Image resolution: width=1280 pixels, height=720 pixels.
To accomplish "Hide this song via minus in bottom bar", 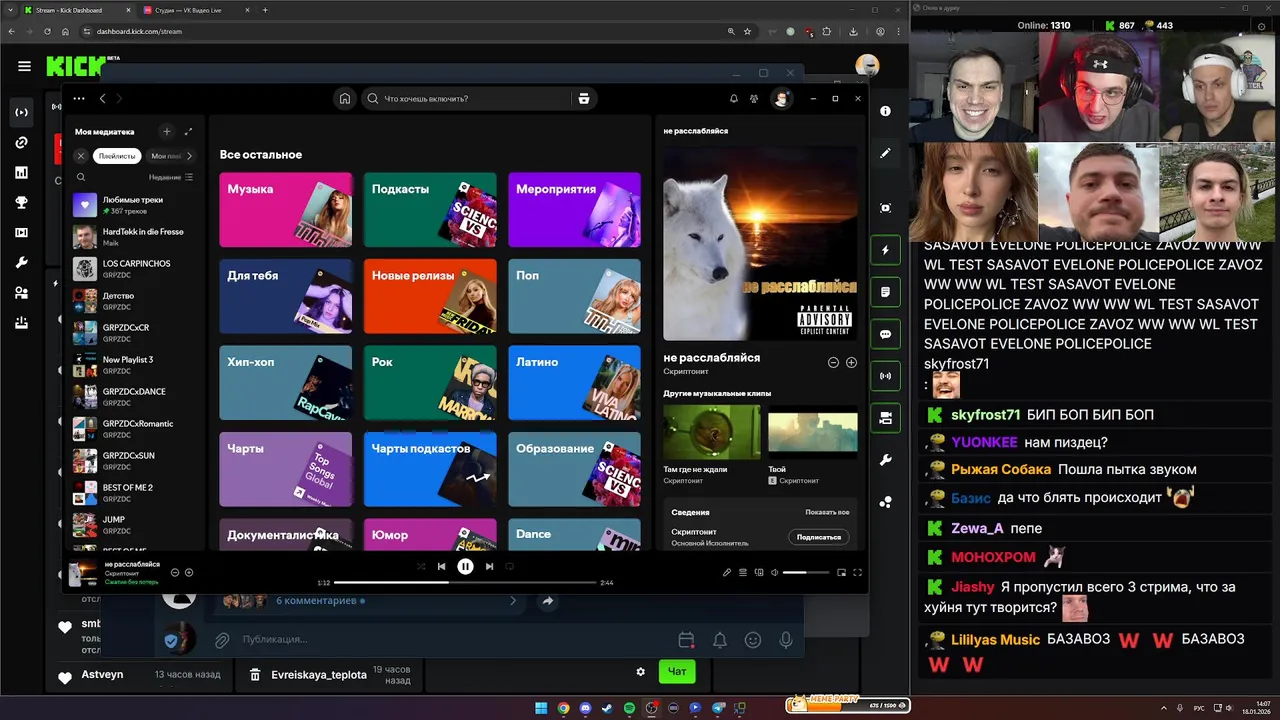I will (x=175, y=573).
